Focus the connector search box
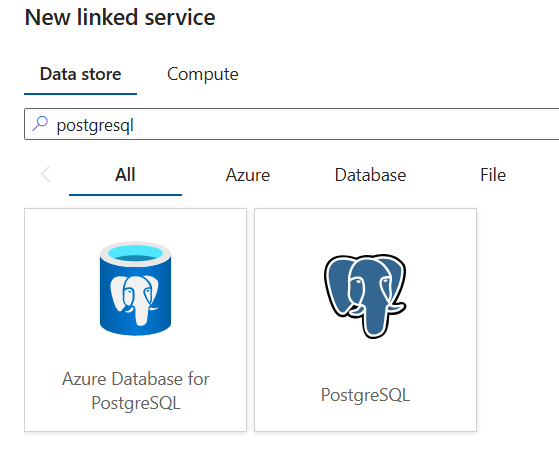Viewport: 559px width, 474px height. (x=292, y=124)
